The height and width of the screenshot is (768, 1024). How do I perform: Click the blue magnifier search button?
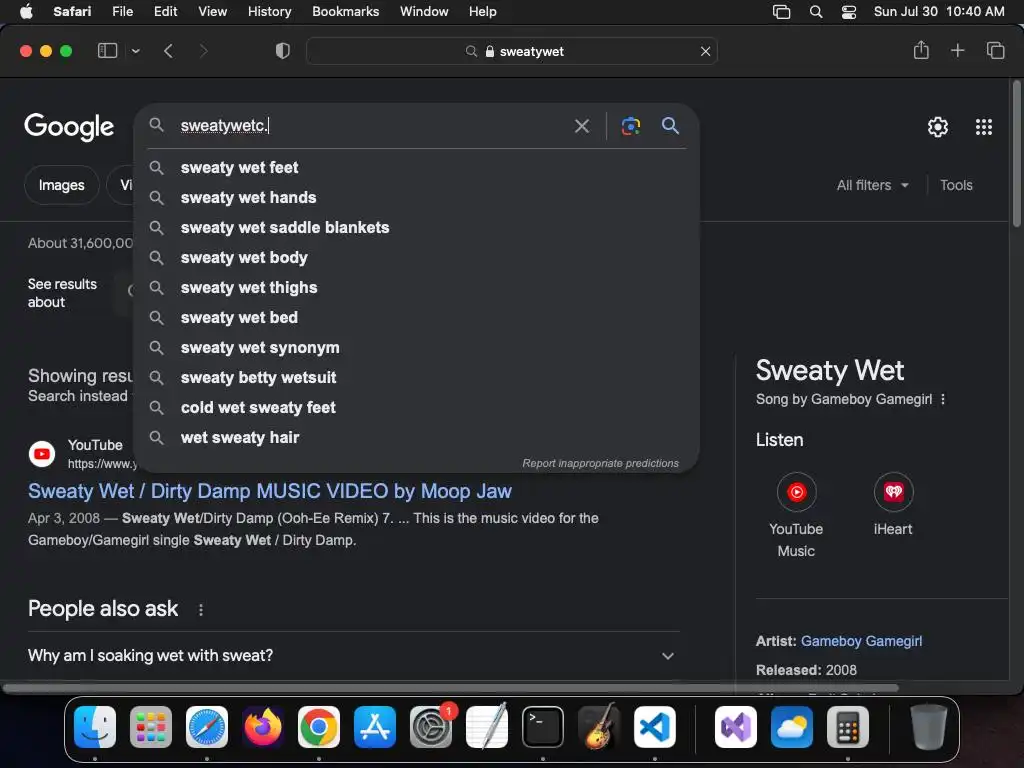(670, 125)
